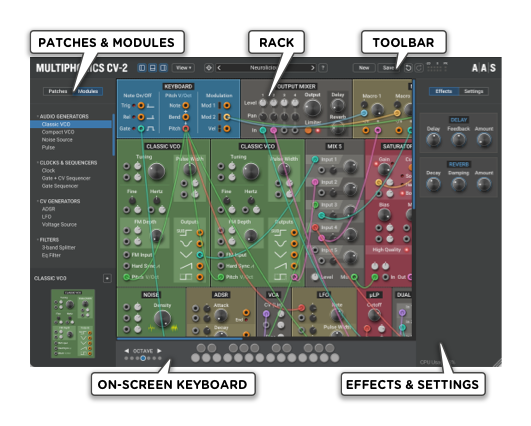Toggle the bottom keyboard panel icon
This screenshot has height=426, width=531.
[x=153, y=68]
